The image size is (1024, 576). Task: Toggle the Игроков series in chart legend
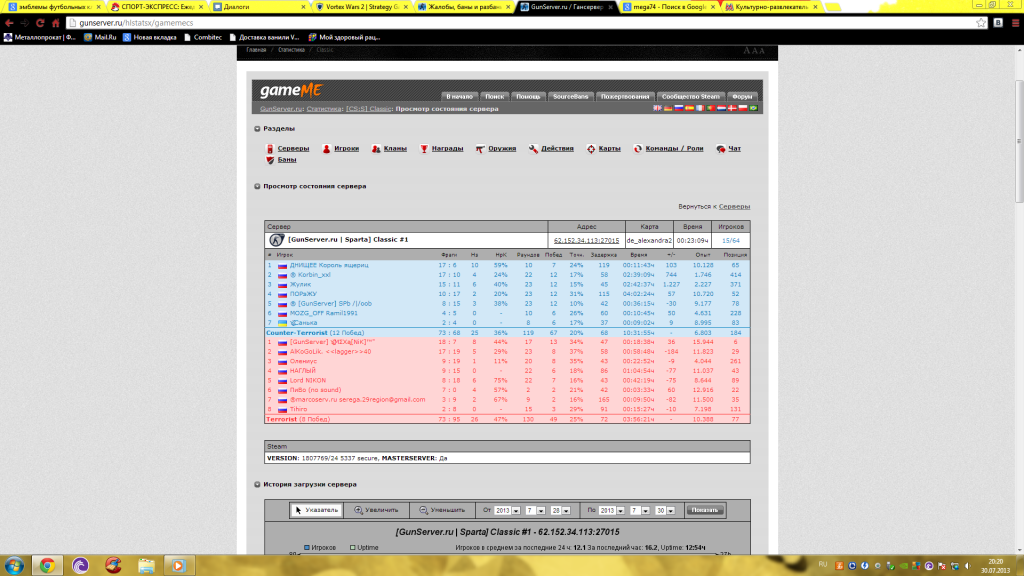point(307,548)
